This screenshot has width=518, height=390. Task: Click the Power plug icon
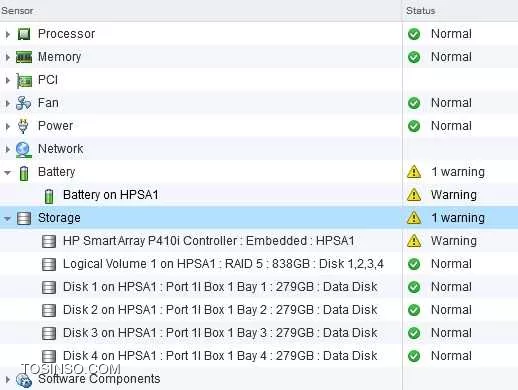(23, 126)
